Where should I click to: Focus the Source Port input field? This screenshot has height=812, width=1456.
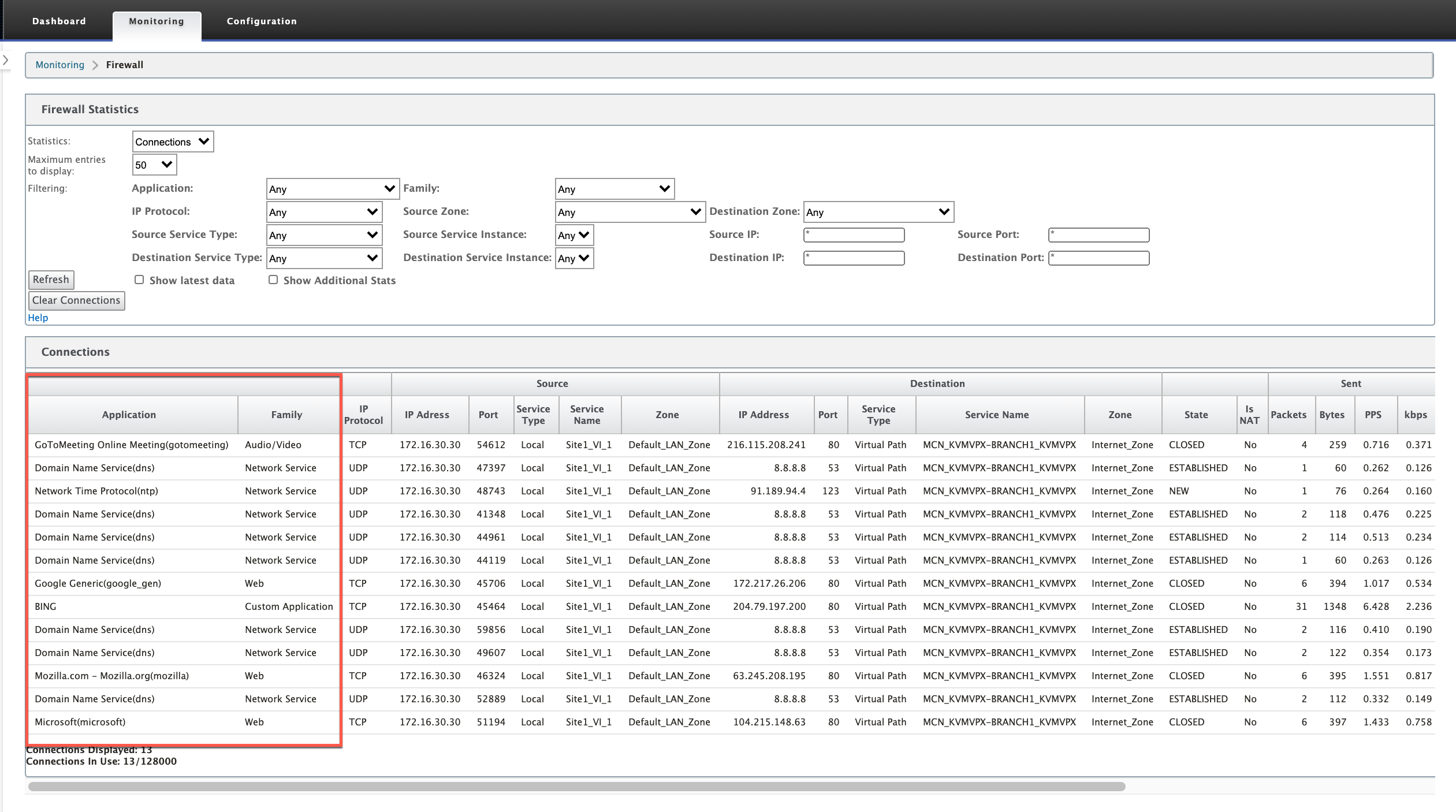(x=1098, y=234)
